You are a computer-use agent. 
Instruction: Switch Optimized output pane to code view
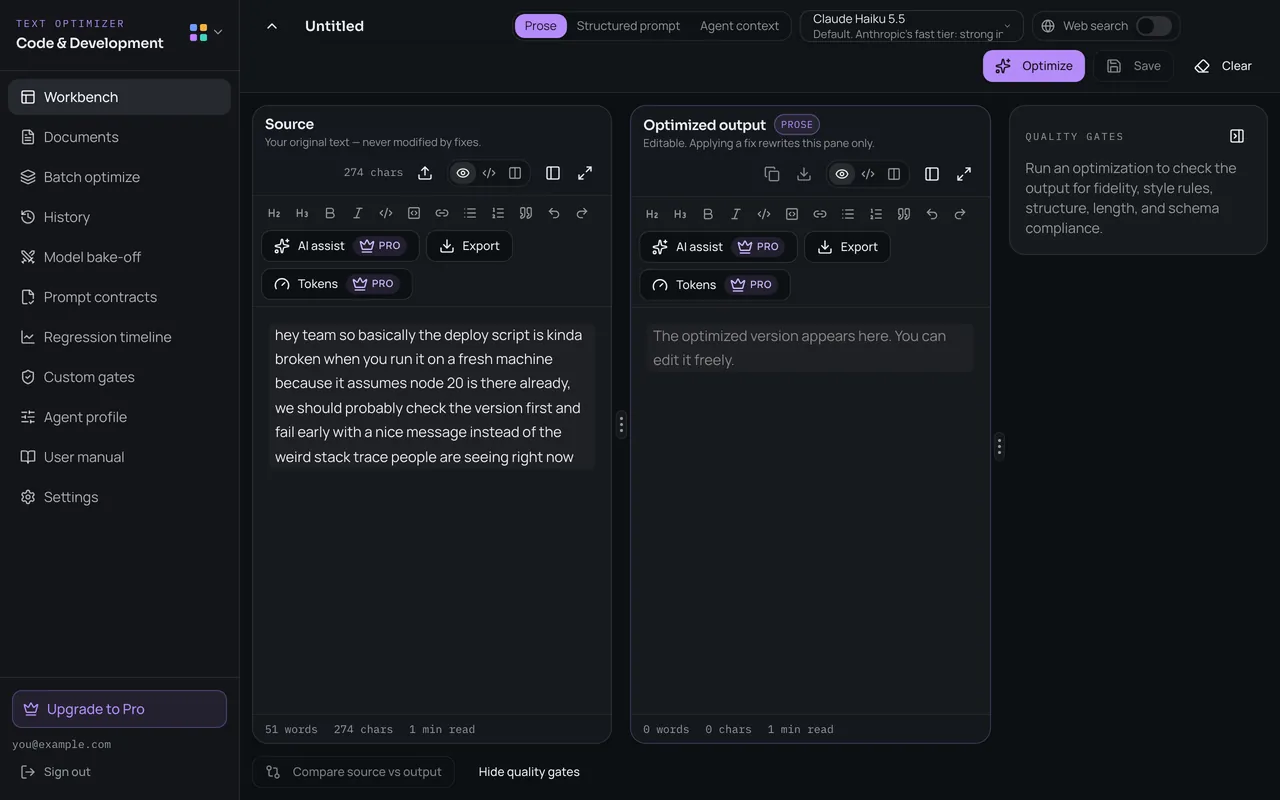(868, 174)
